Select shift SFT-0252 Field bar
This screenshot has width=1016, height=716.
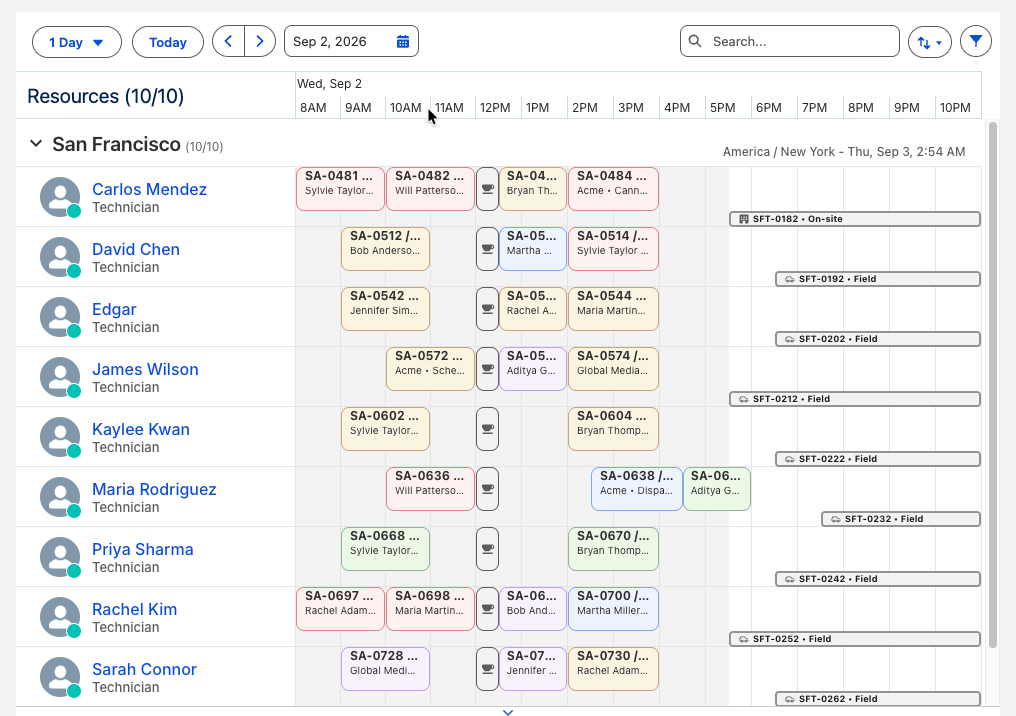pos(855,639)
